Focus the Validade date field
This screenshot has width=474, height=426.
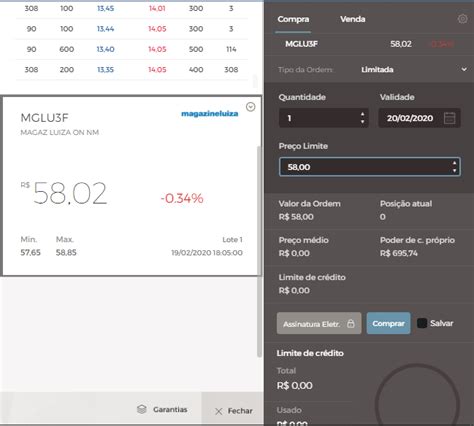(420, 118)
